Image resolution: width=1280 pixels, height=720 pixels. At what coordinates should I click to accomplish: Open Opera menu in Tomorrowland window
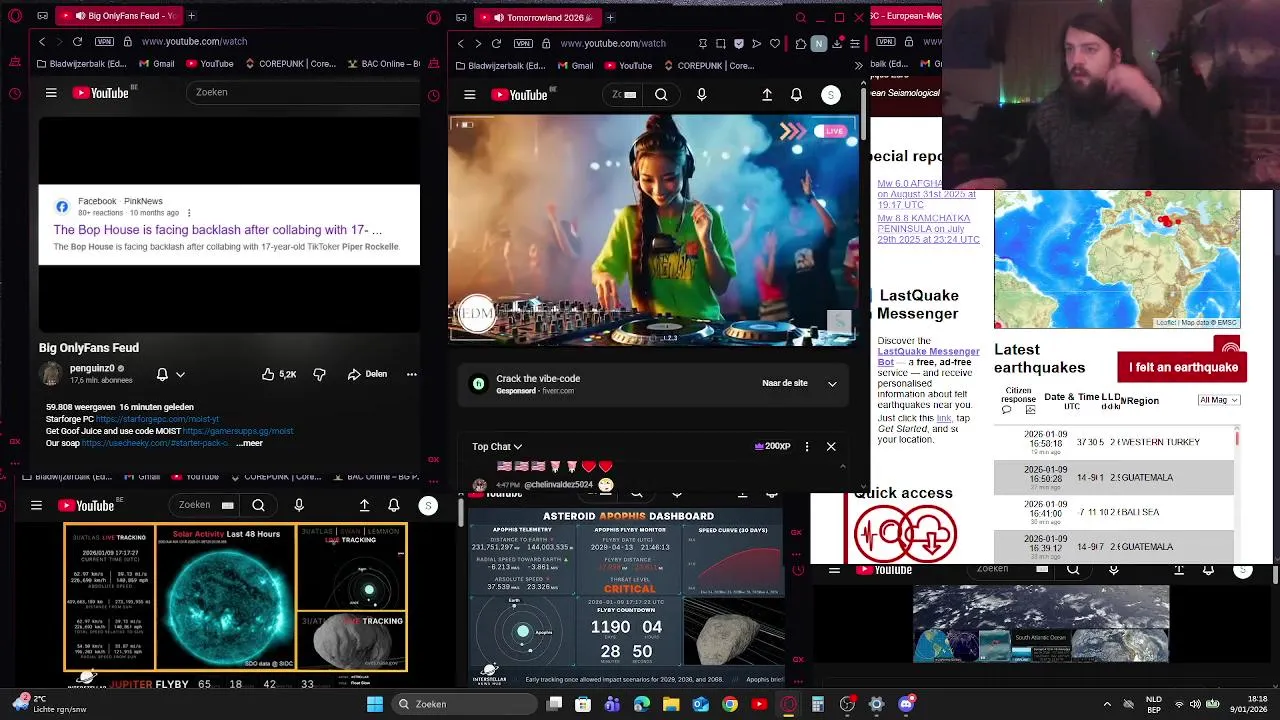(x=434, y=17)
